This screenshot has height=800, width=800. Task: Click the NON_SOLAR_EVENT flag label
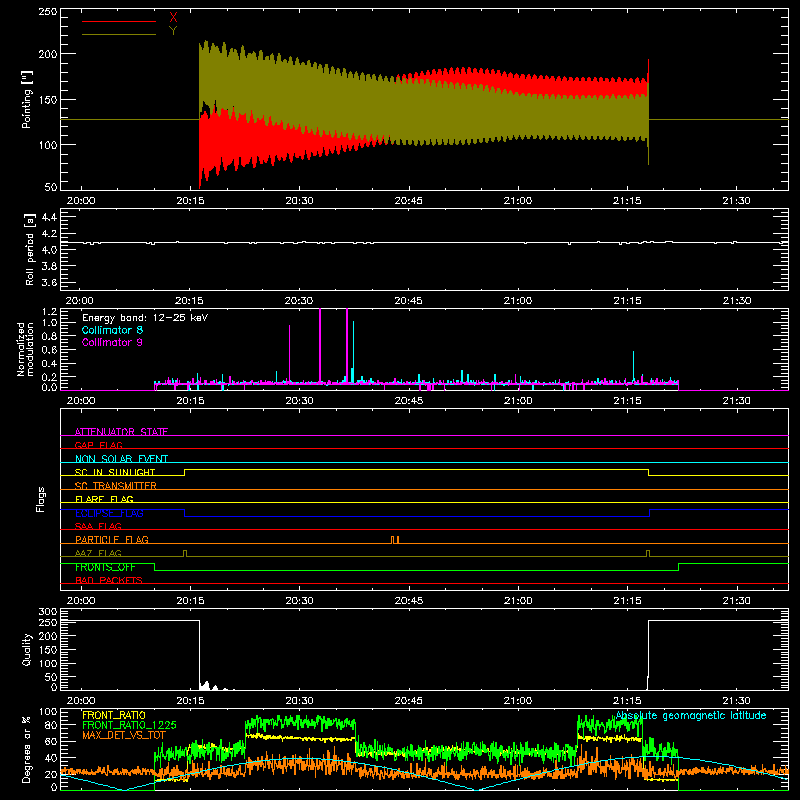121,459
